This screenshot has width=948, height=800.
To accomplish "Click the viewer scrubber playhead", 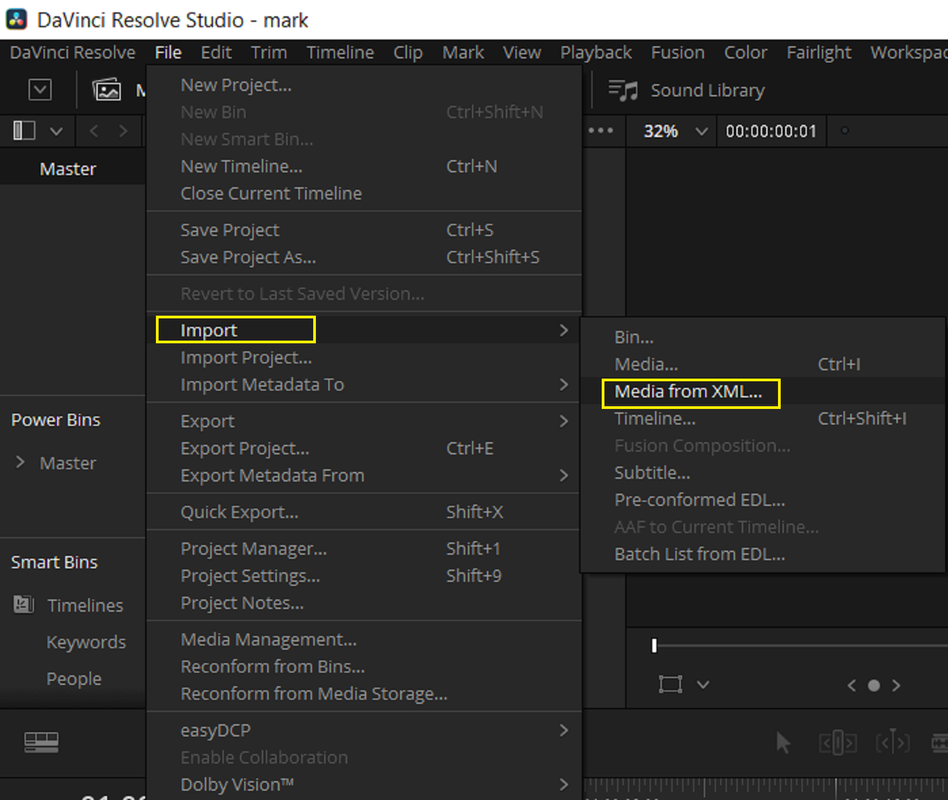I will point(654,646).
